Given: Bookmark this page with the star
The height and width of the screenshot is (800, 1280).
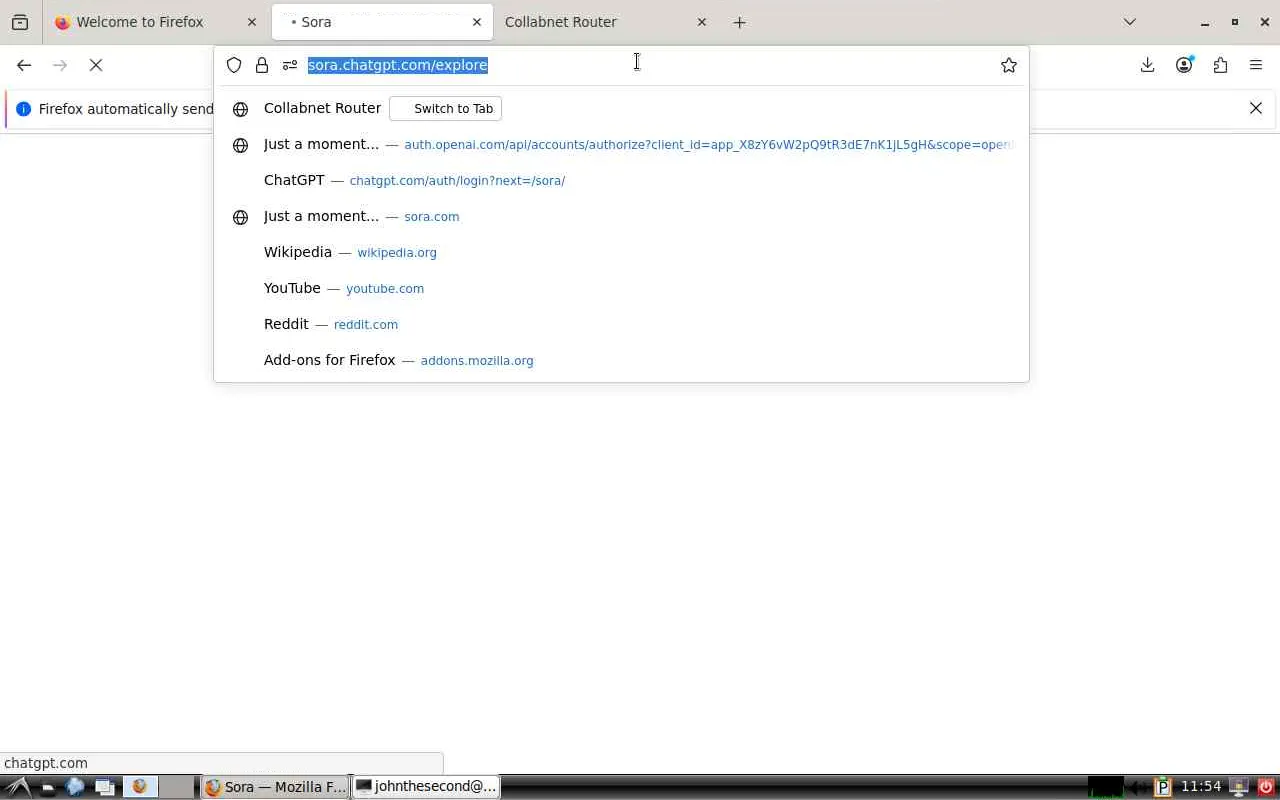Looking at the screenshot, I should [1009, 65].
